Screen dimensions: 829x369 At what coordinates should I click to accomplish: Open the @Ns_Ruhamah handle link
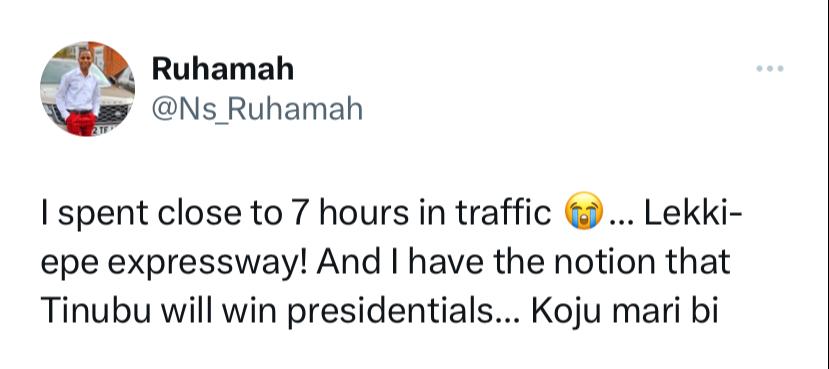pyautogui.click(x=257, y=109)
